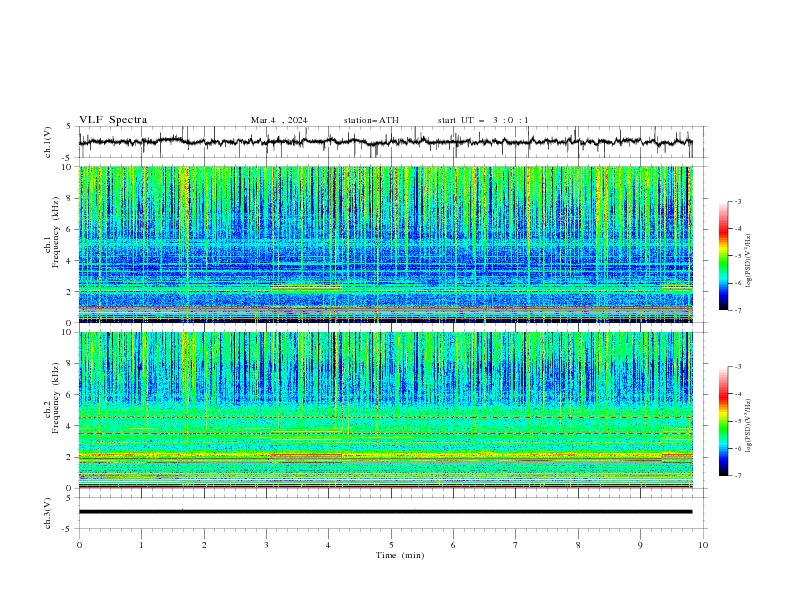Click the ch.1 spectrogram panel
Viewport: 792px width, 612px height.
coord(385,244)
